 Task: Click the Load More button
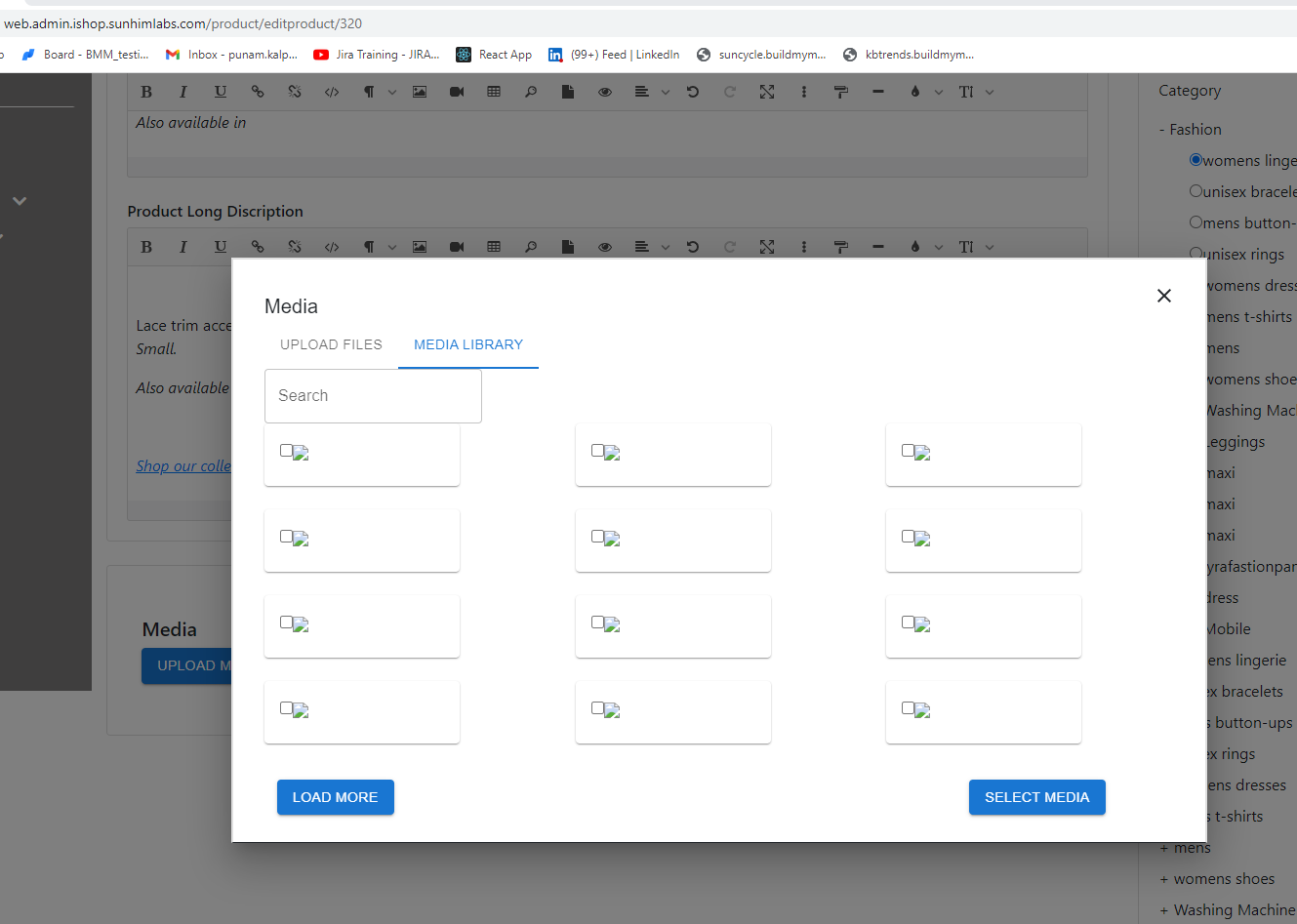point(335,797)
